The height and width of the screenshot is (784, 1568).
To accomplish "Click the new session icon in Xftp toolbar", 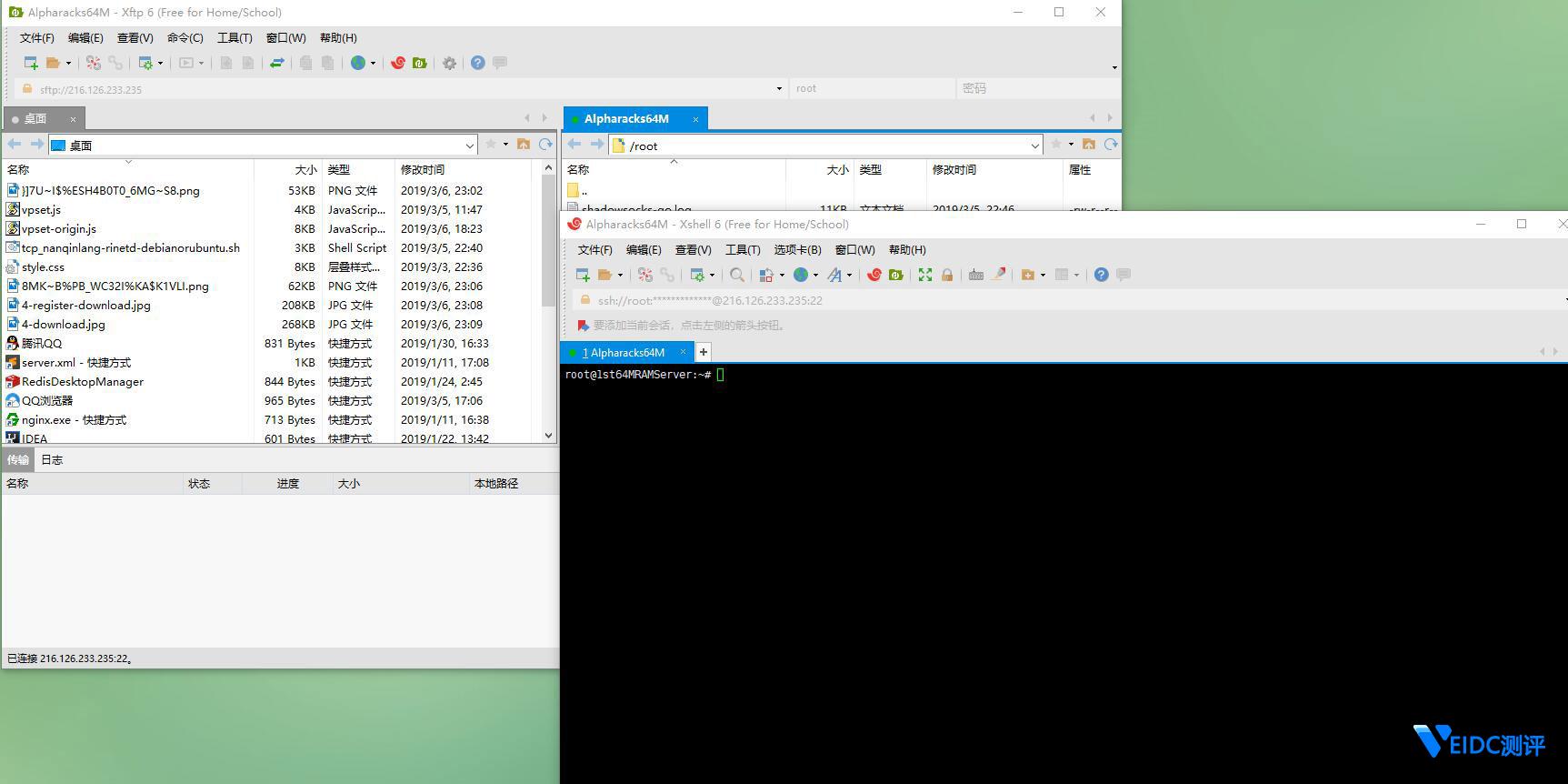I will pos(30,63).
